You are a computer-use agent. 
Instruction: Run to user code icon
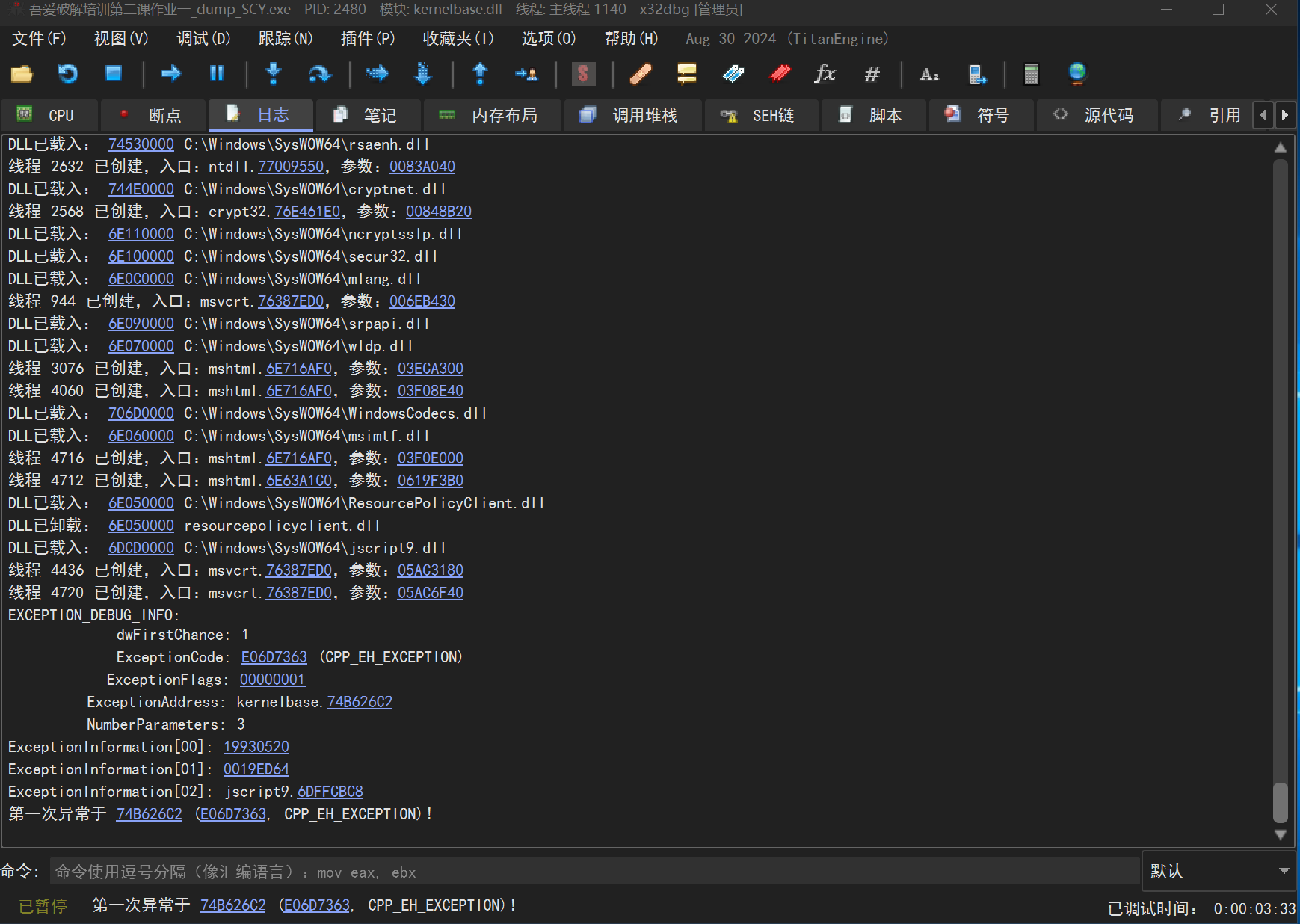526,73
